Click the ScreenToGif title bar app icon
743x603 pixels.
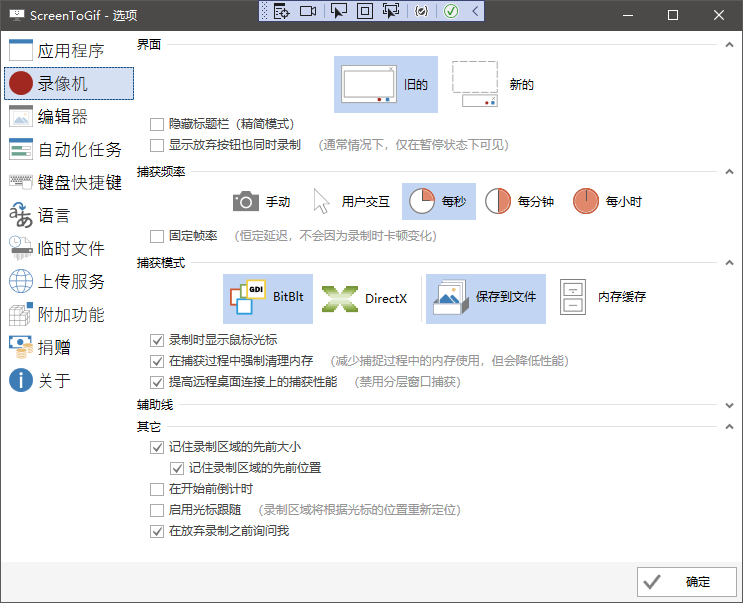tap(17, 15)
